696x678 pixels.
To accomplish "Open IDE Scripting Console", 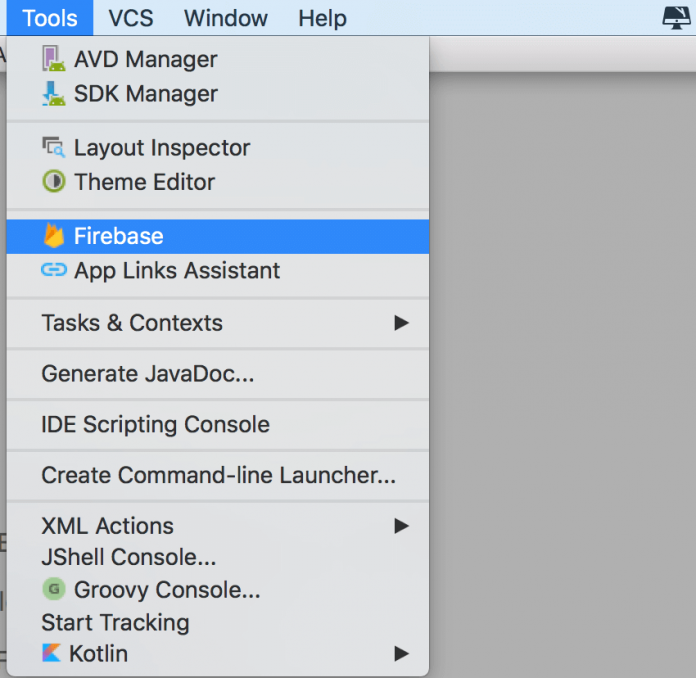I will click(x=155, y=424).
